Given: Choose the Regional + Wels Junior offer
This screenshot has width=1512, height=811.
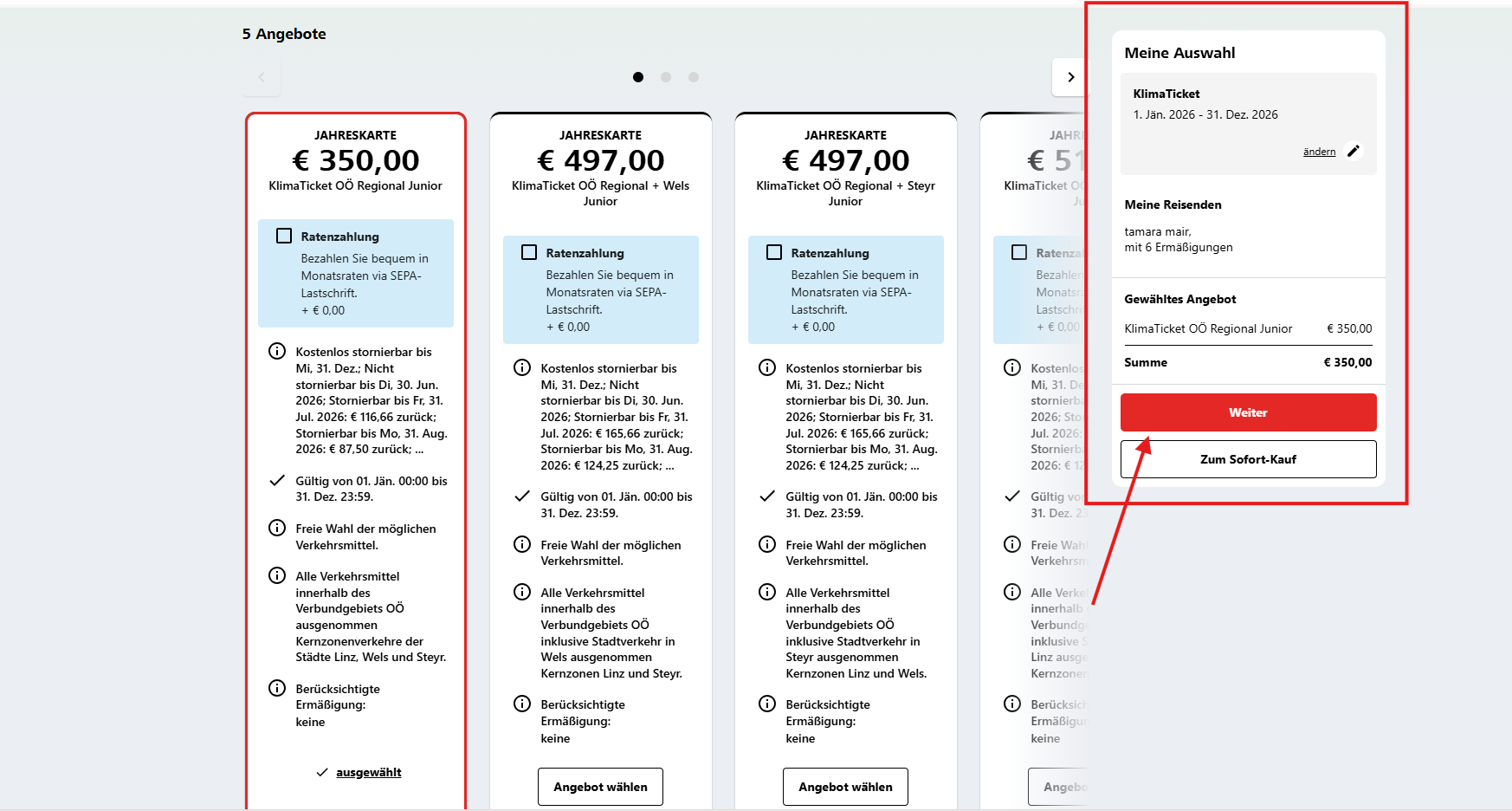Looking at the screenshot, I should (600, 787).
